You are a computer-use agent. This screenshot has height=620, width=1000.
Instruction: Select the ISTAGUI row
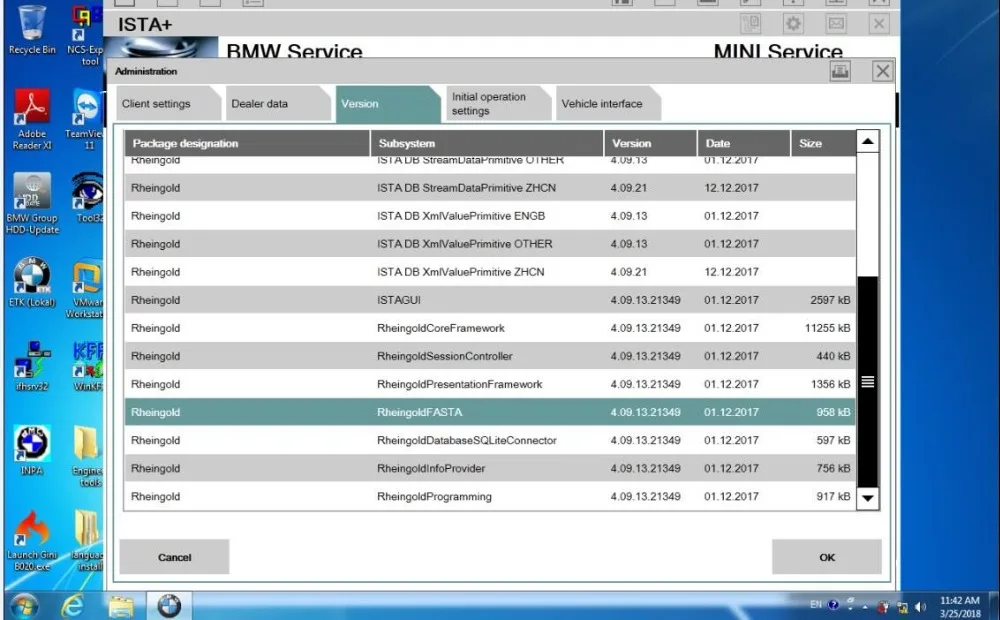(490, 300)
